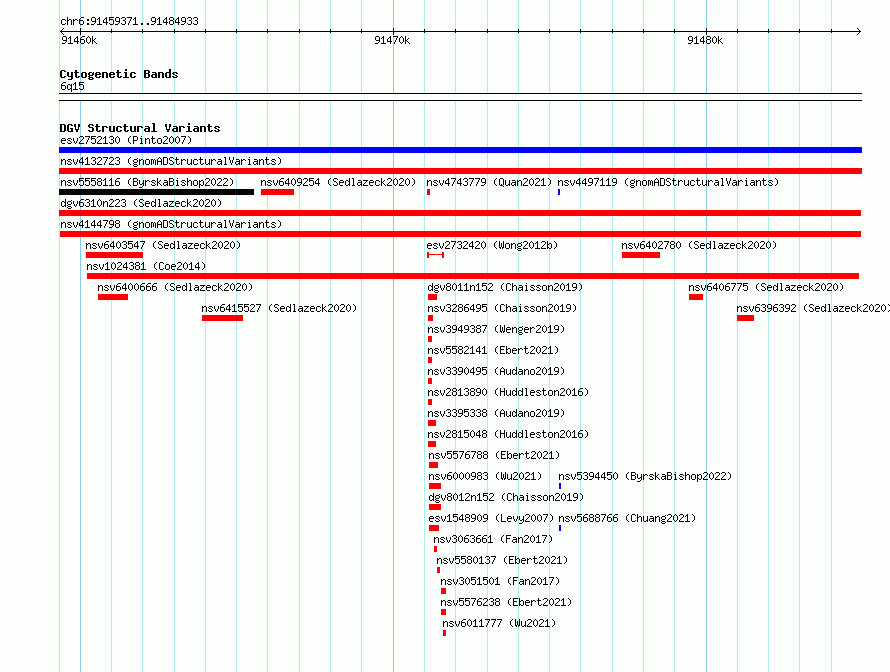Open nsv3051501 (Fan2017) variant
This screenshot has height=672, width=890.
[500, 581]
